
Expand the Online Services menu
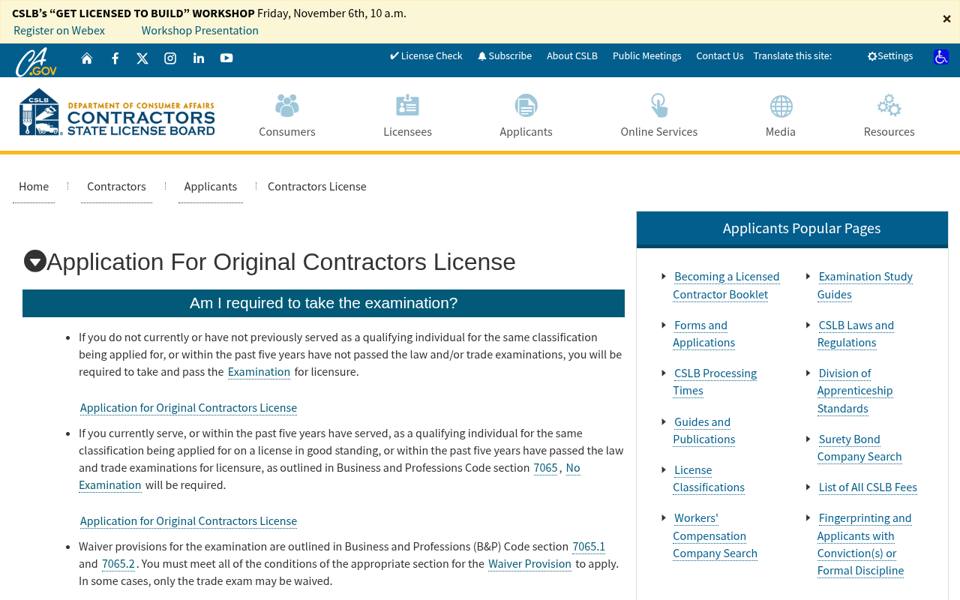tap(659, 115)
